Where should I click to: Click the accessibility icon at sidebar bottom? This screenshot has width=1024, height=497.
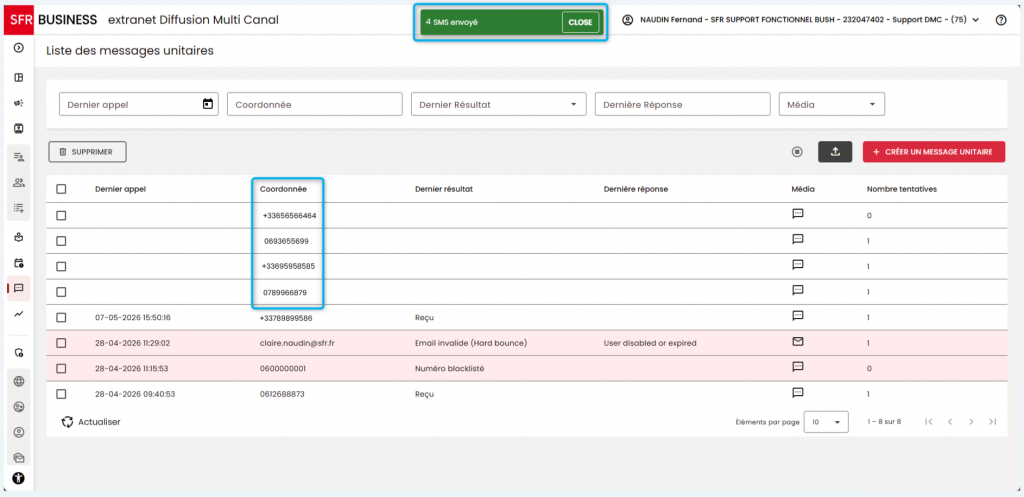(18, 478)
